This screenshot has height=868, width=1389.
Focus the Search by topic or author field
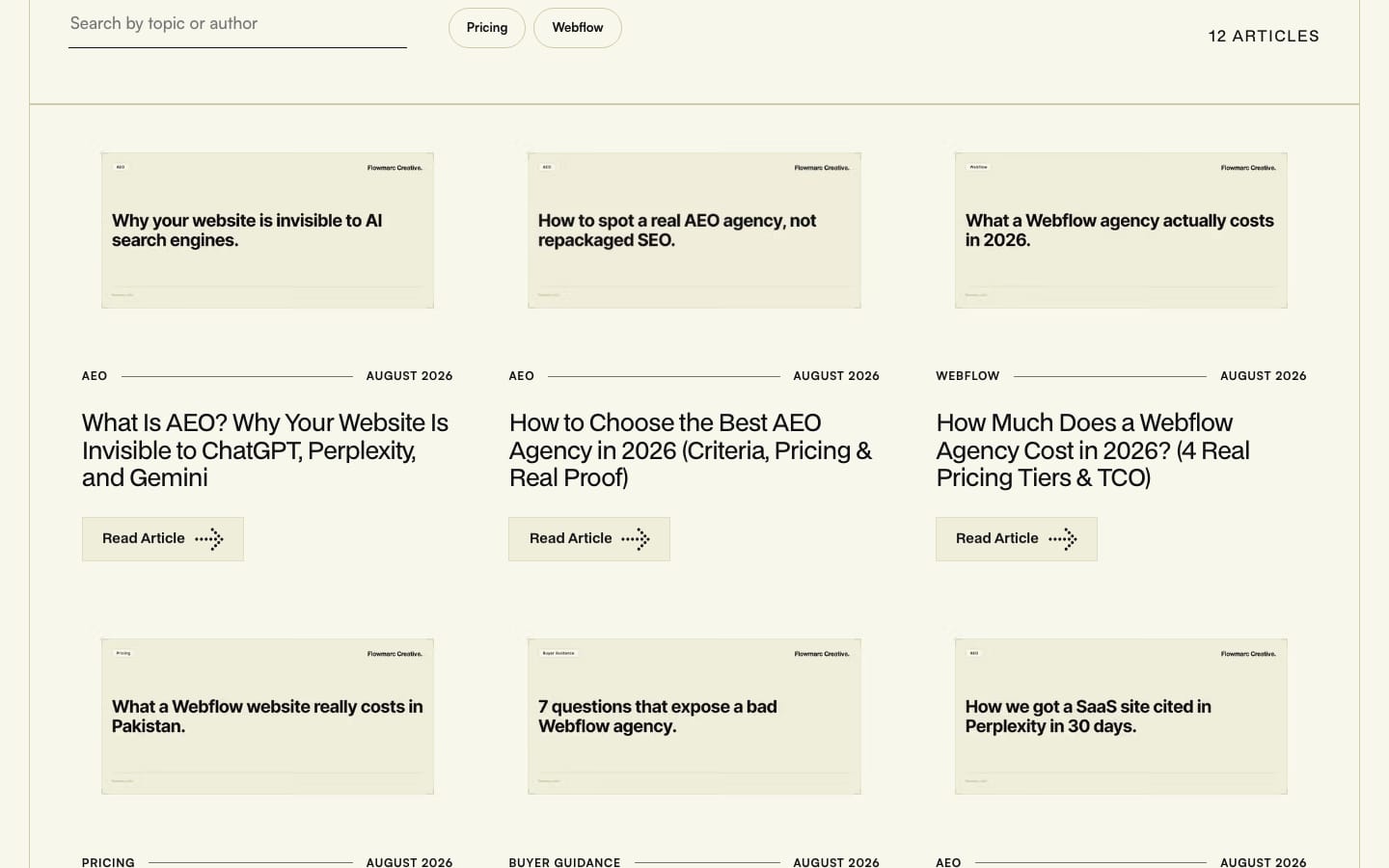237,25
